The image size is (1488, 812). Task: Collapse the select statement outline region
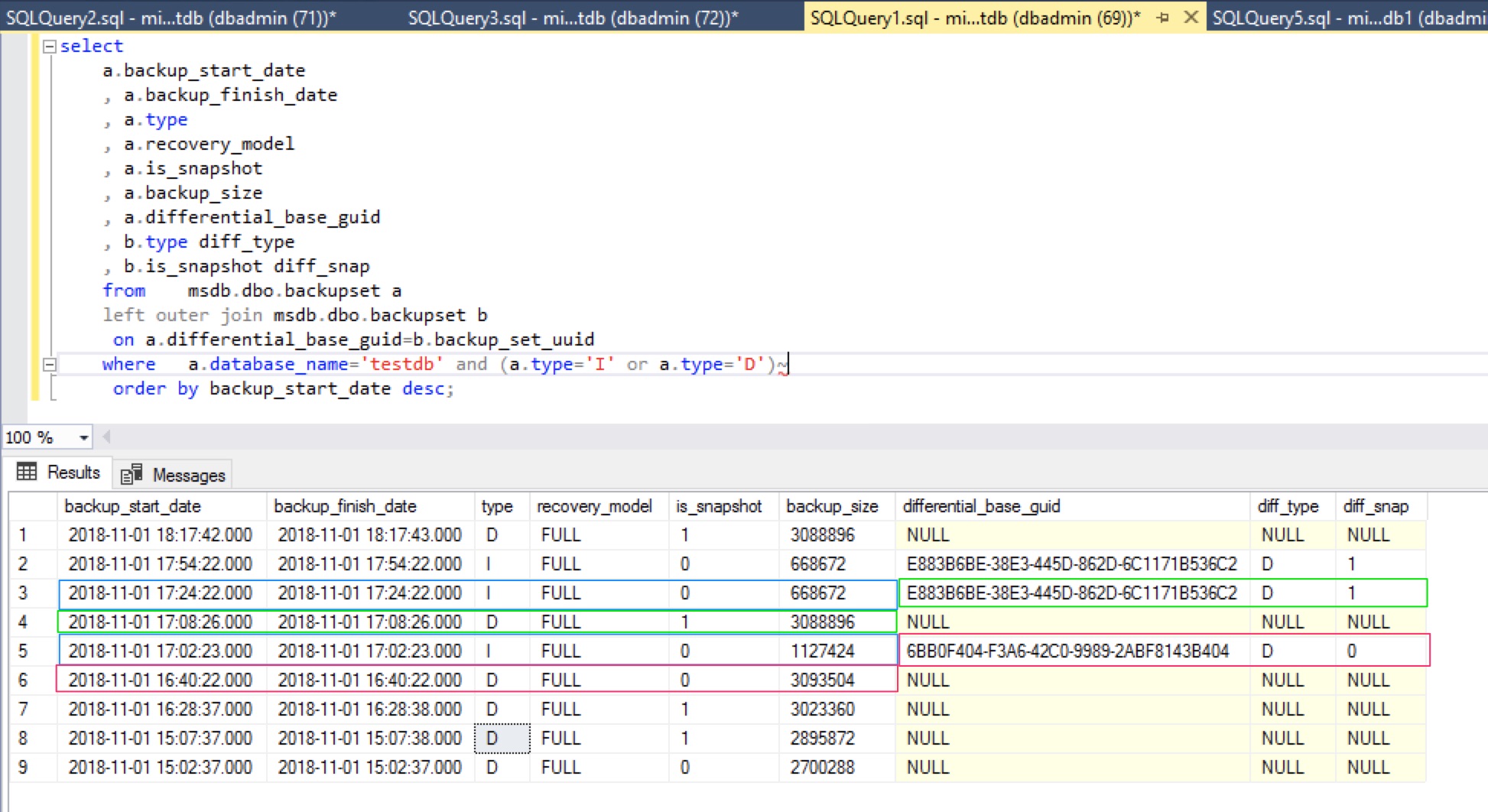[49, 45]
